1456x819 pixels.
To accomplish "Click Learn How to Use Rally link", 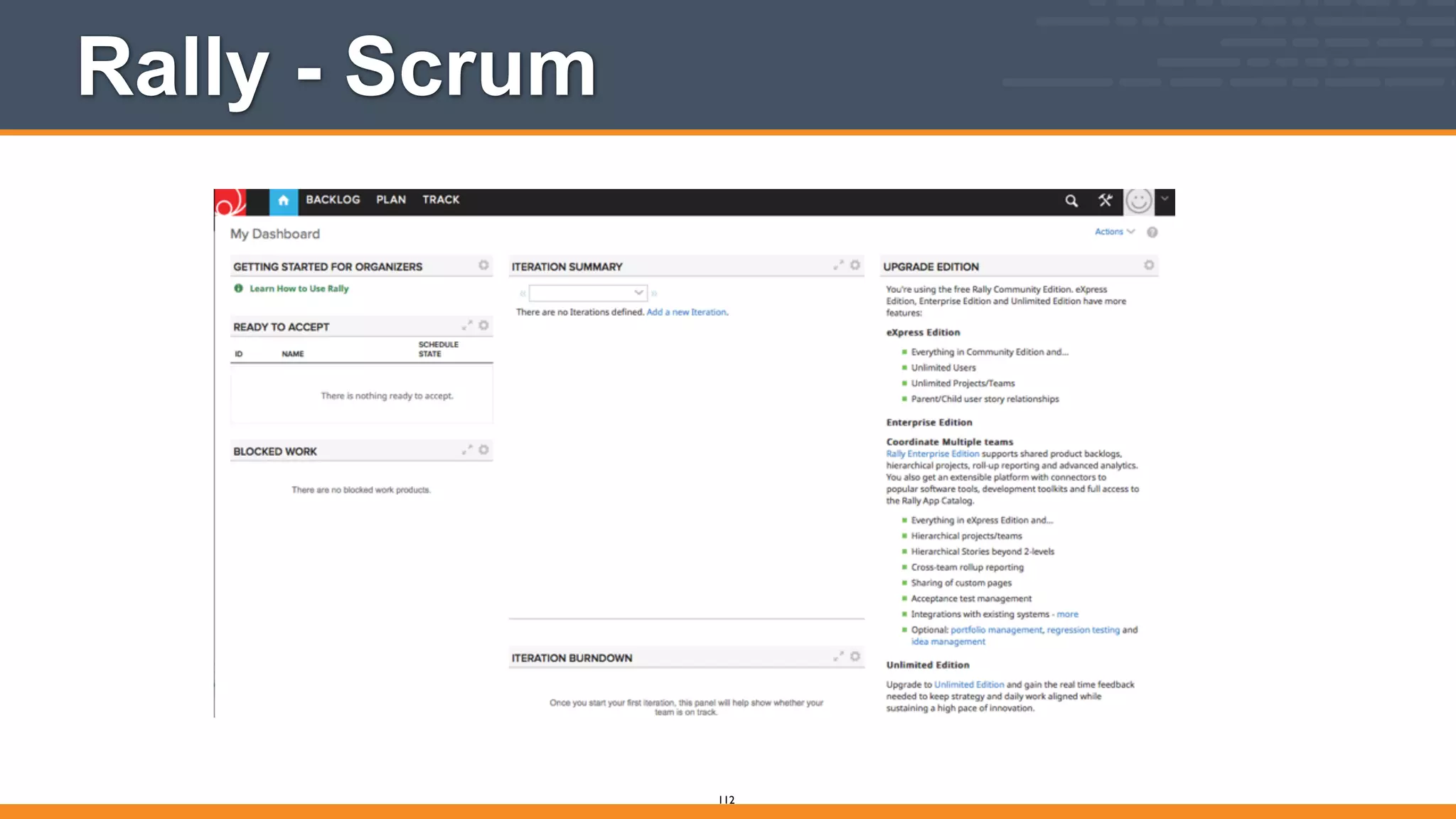I will [x=299, y=289].
